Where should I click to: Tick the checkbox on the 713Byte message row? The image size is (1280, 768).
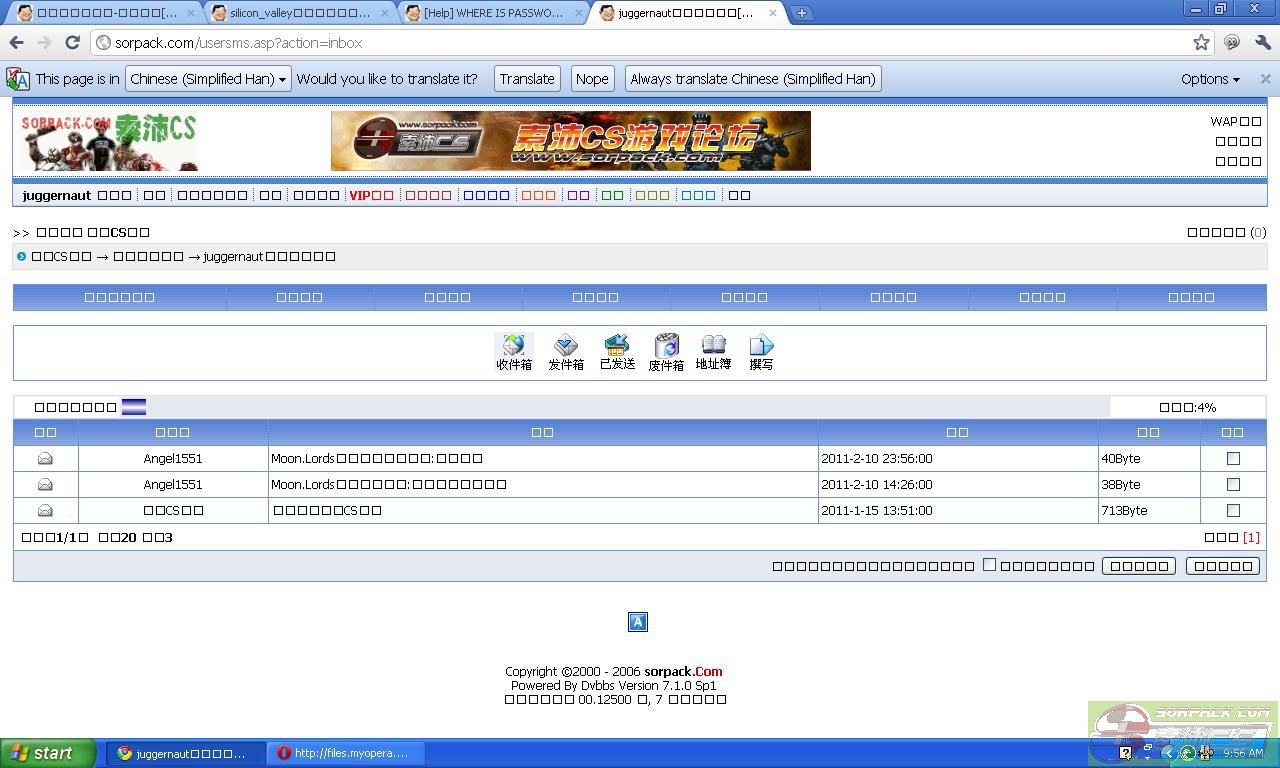point(1233,510)
